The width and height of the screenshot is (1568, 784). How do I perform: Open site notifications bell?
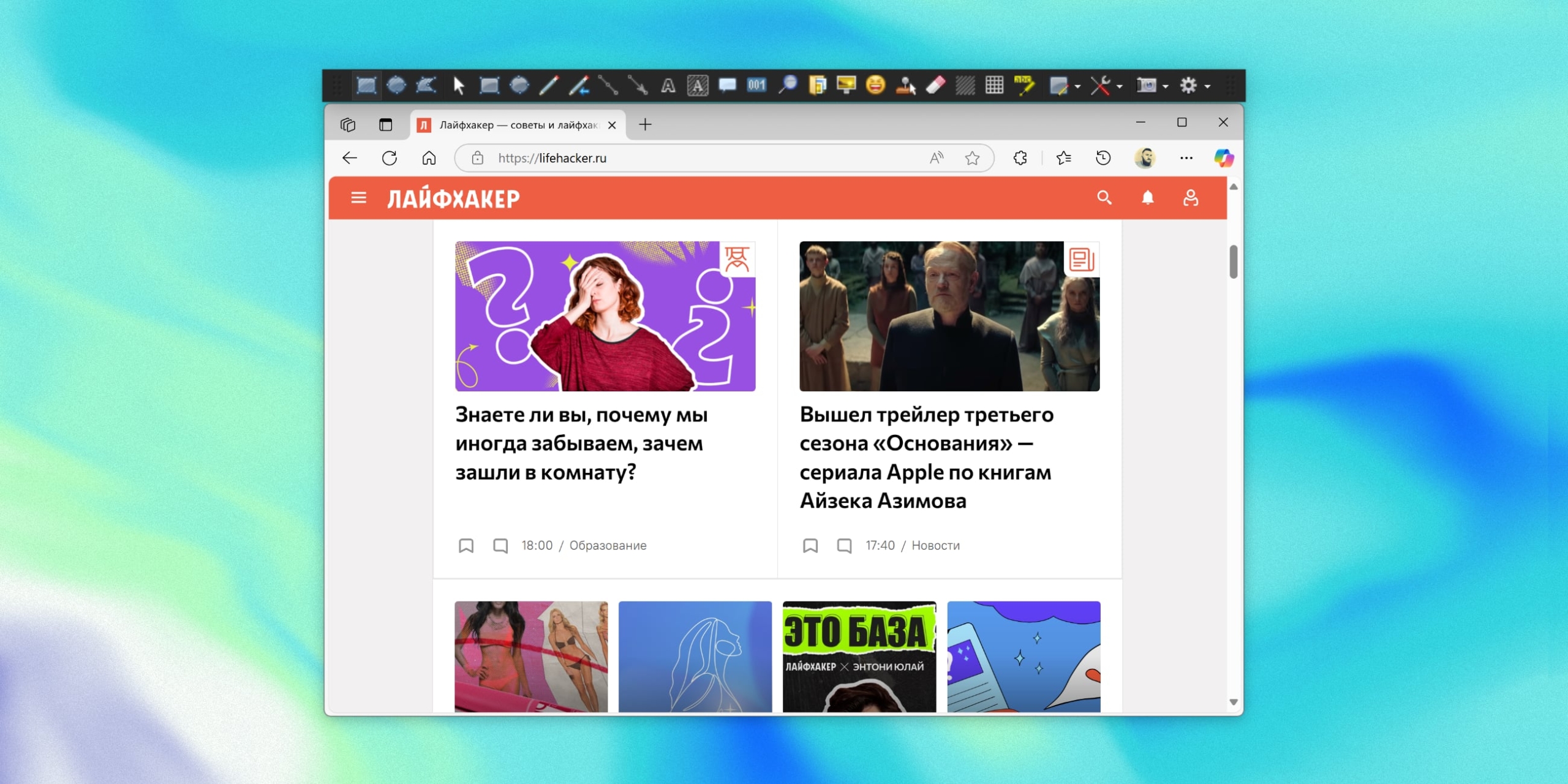[1148, 198]
